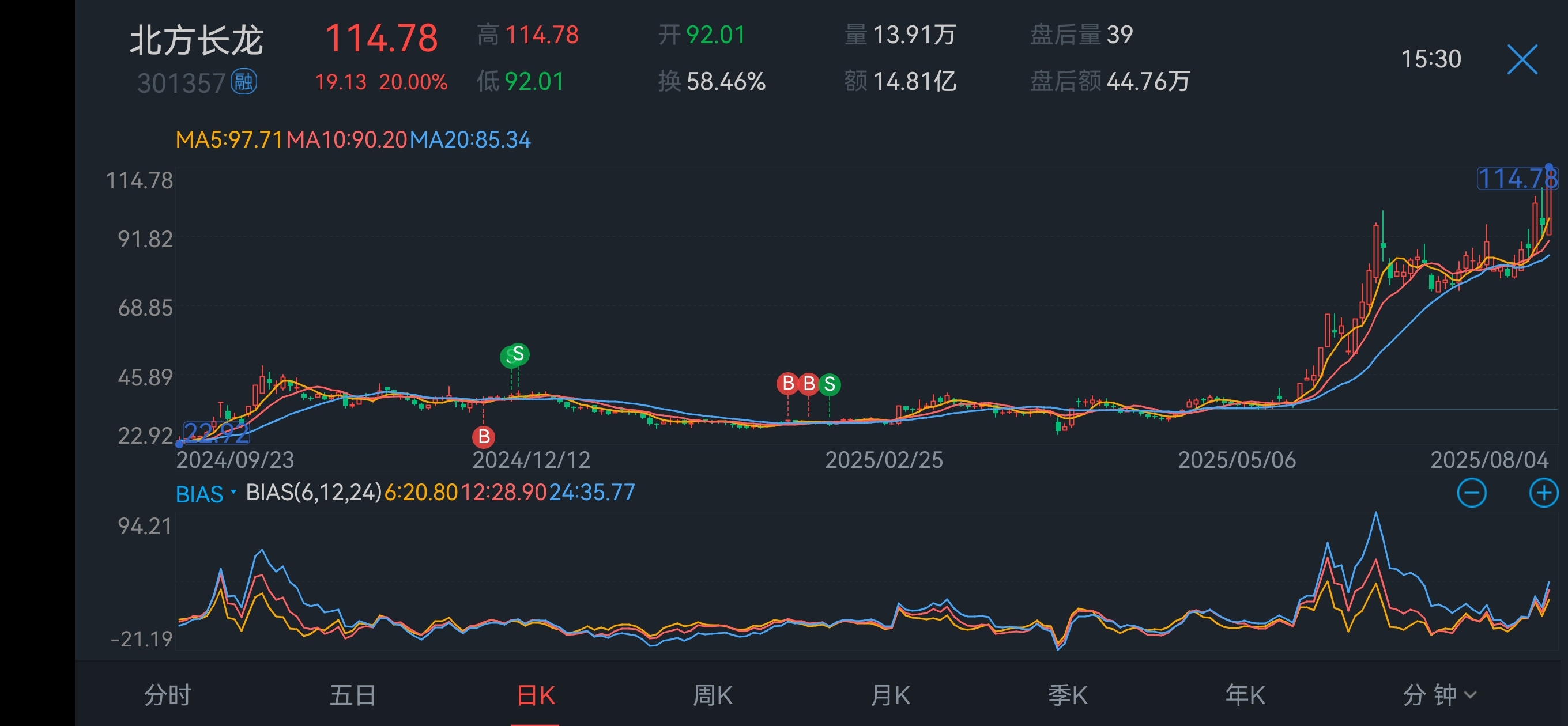
Task: Zoom in the chart with plus icon
Action: tap(1543, 492)
